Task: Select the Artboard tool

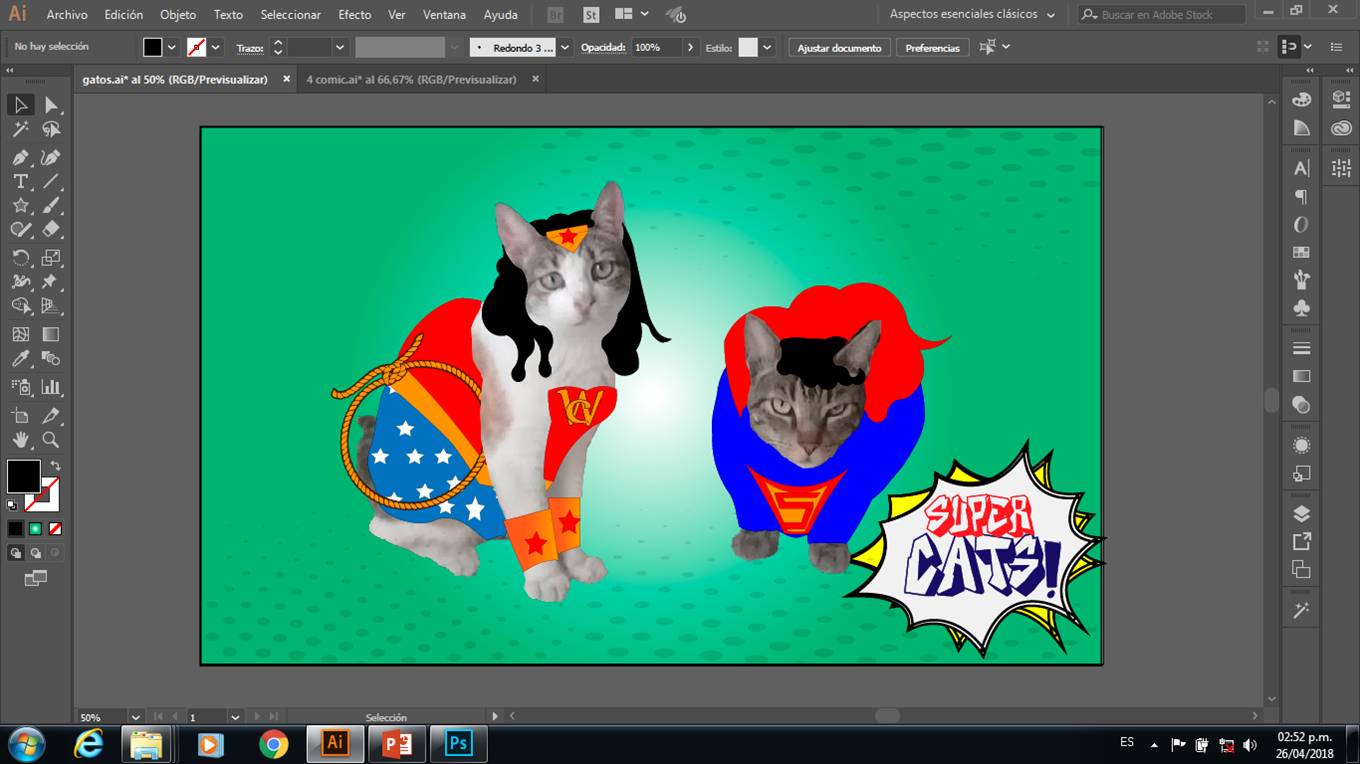Action: [x=20, y=415]
